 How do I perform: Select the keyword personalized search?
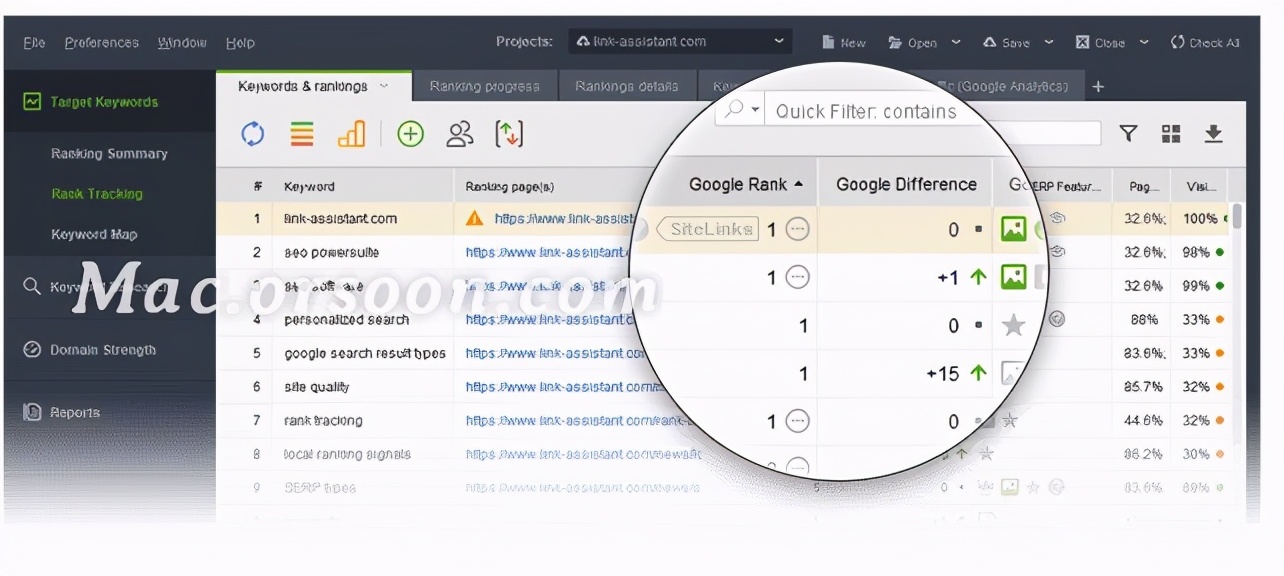point(346,320)
